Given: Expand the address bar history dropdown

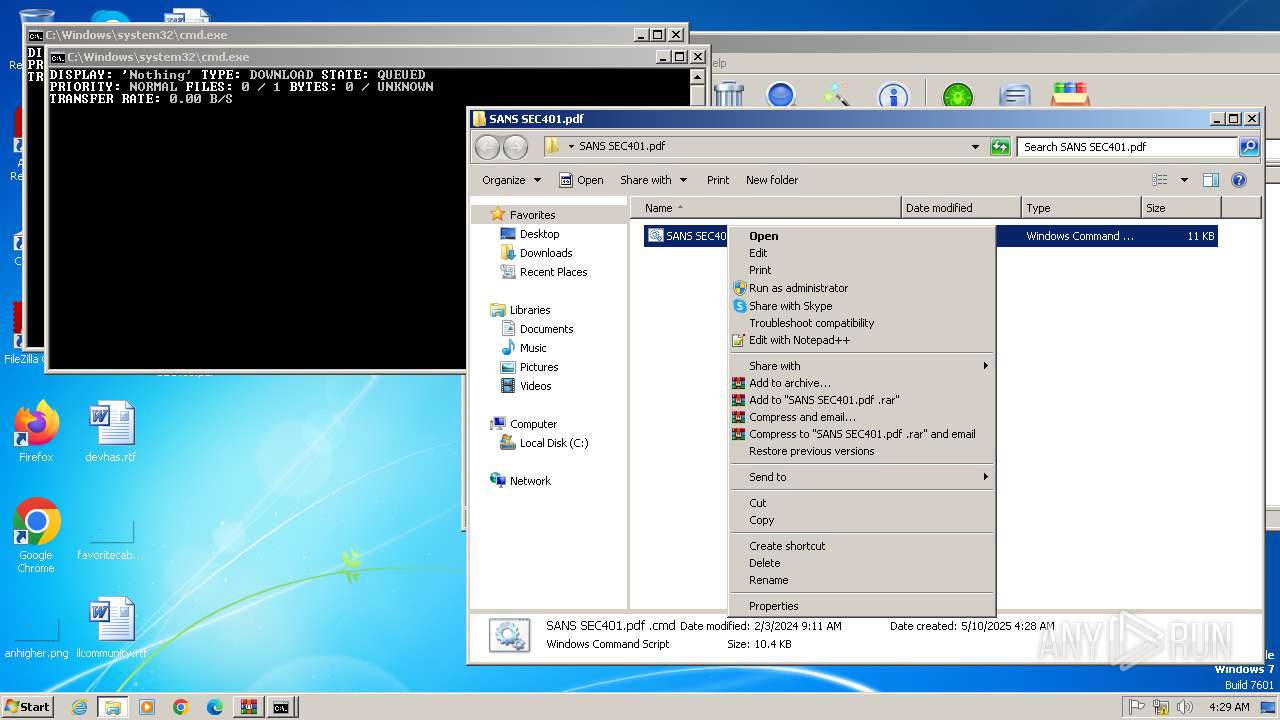Looking at the screenshot, I should [975, 147].
